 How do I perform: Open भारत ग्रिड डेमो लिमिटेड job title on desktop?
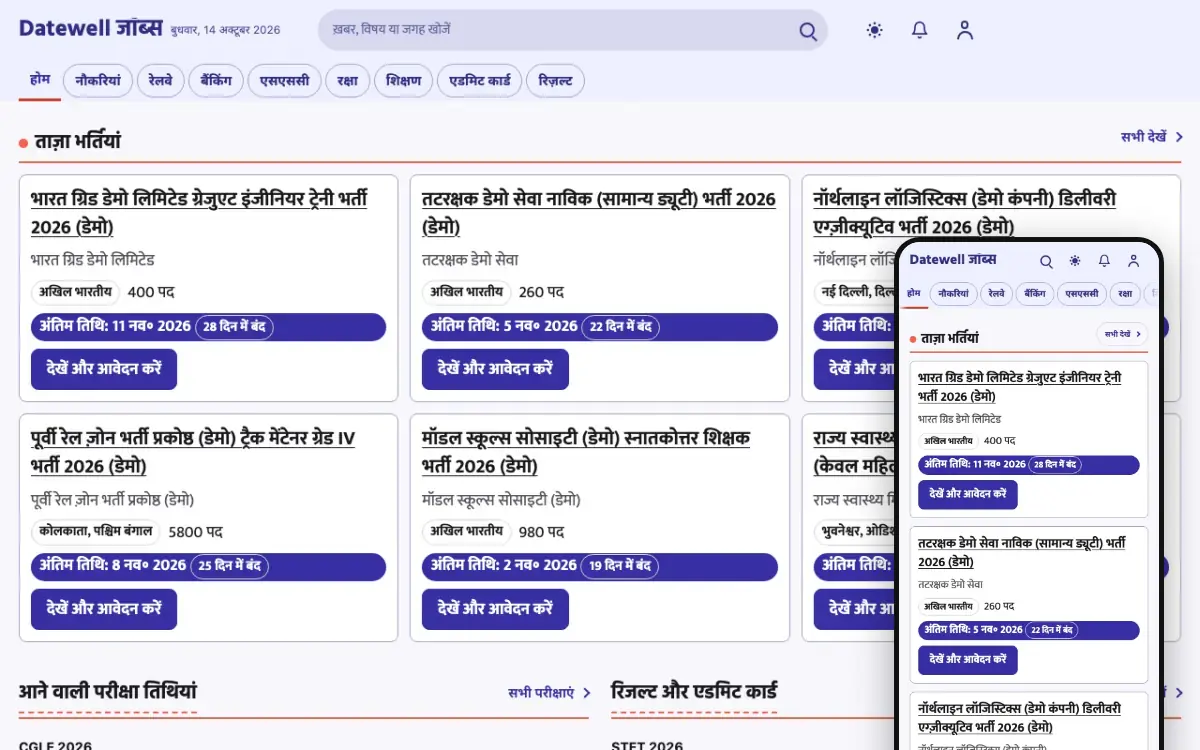pyautogui.click(x=199, y=212)
